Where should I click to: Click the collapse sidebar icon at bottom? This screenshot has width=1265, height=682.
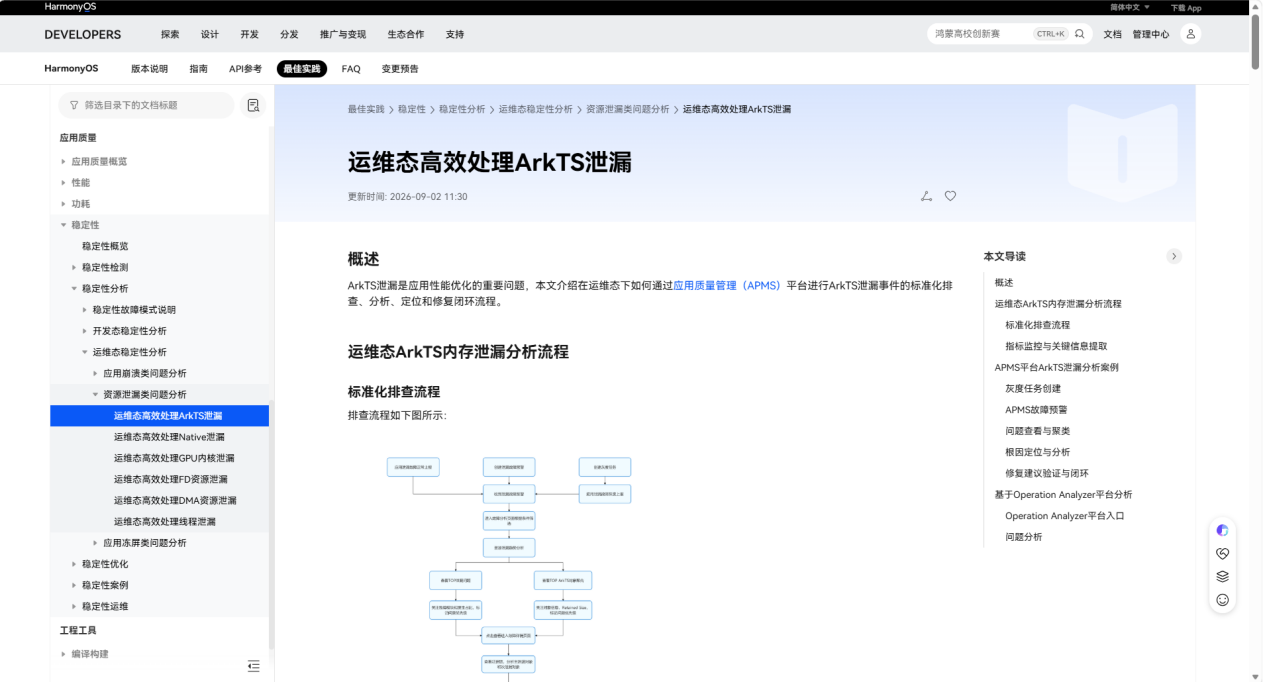253,666
